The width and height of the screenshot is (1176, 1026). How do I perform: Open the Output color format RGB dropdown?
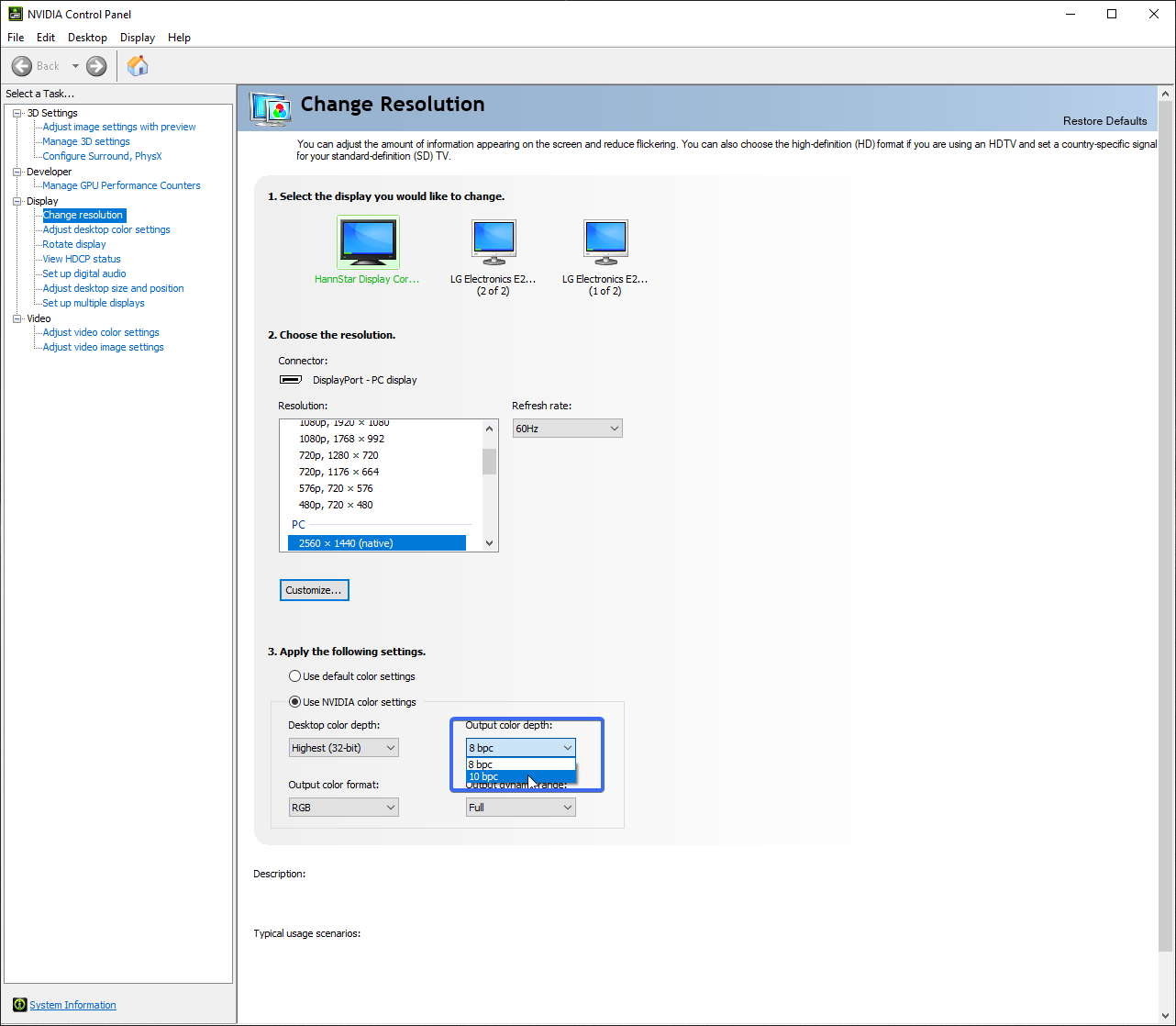[x=343, y=808]
